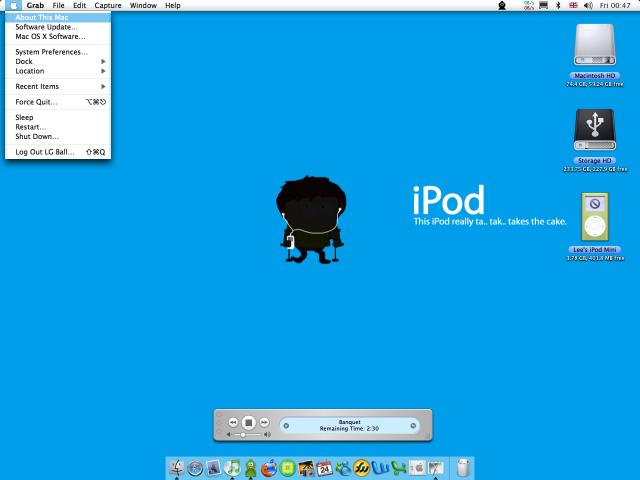This screenshot has height=480, width=640.
Task: Click the max-volume speaker in iTunes player
Action: click(x=267, y=435)
